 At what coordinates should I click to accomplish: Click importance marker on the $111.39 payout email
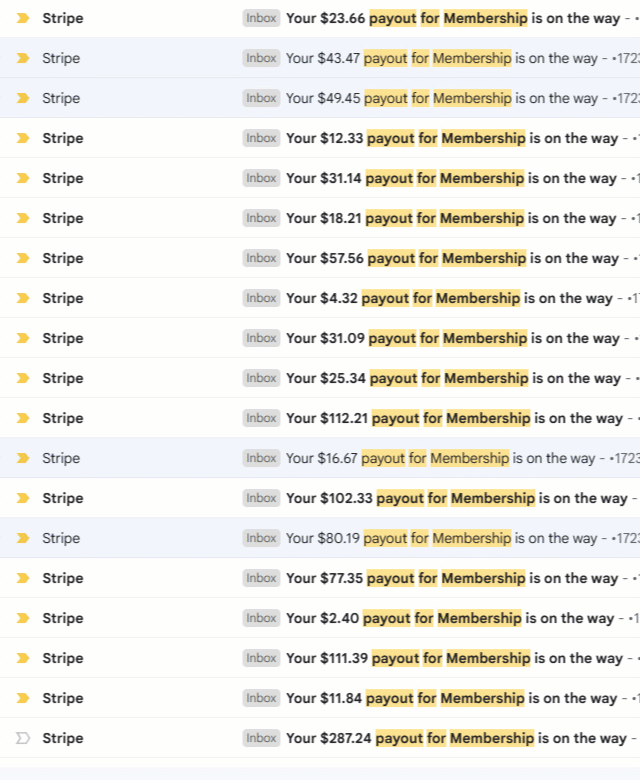[23, 658]
